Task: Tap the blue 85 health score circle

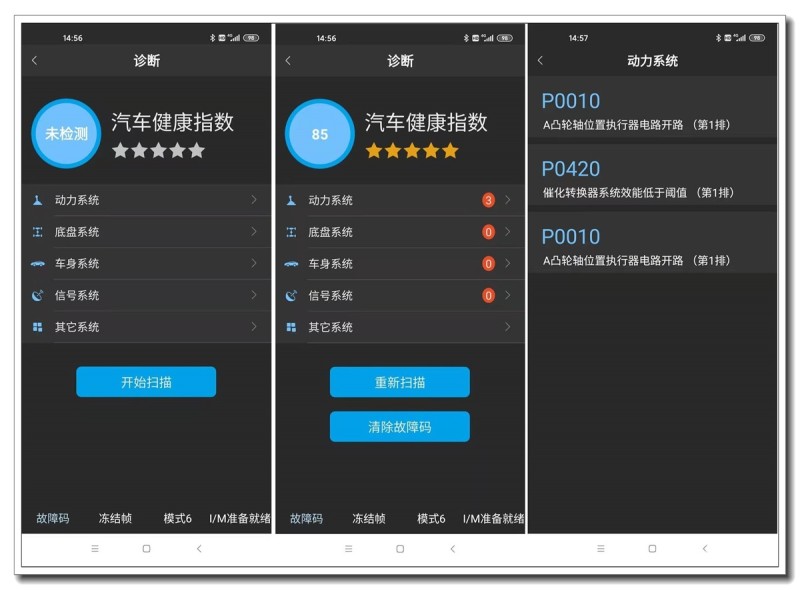Action: (x=320, y=133)
